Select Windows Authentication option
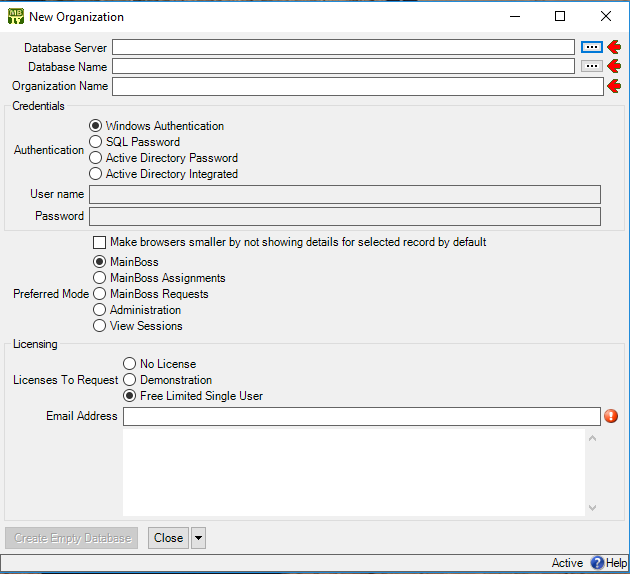Viewport: 630px width, 574px height. (x=157, y=126)
